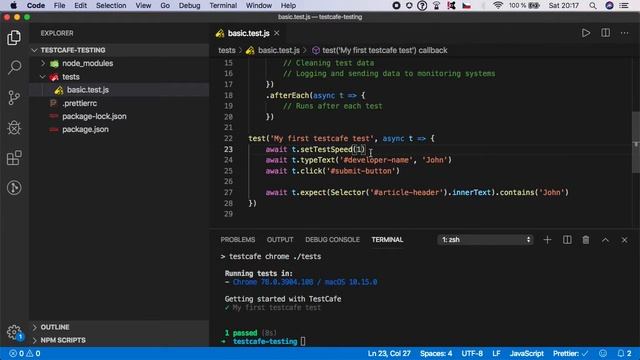Open More Actions ellipsis in editor
This screenshot has height=360, width=640.
point(624,33)
